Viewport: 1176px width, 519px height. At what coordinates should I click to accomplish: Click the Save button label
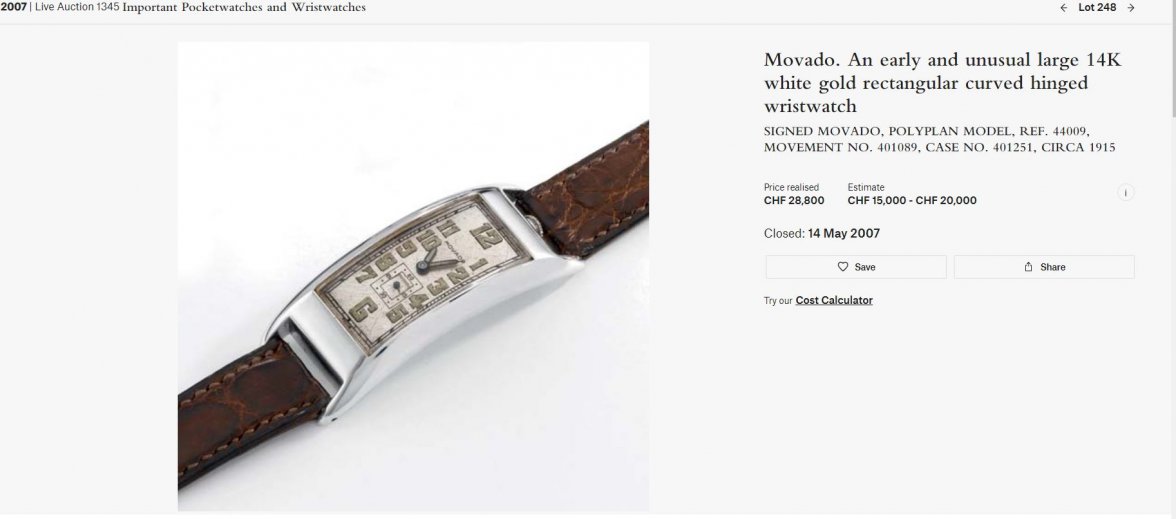pos(865,267)
